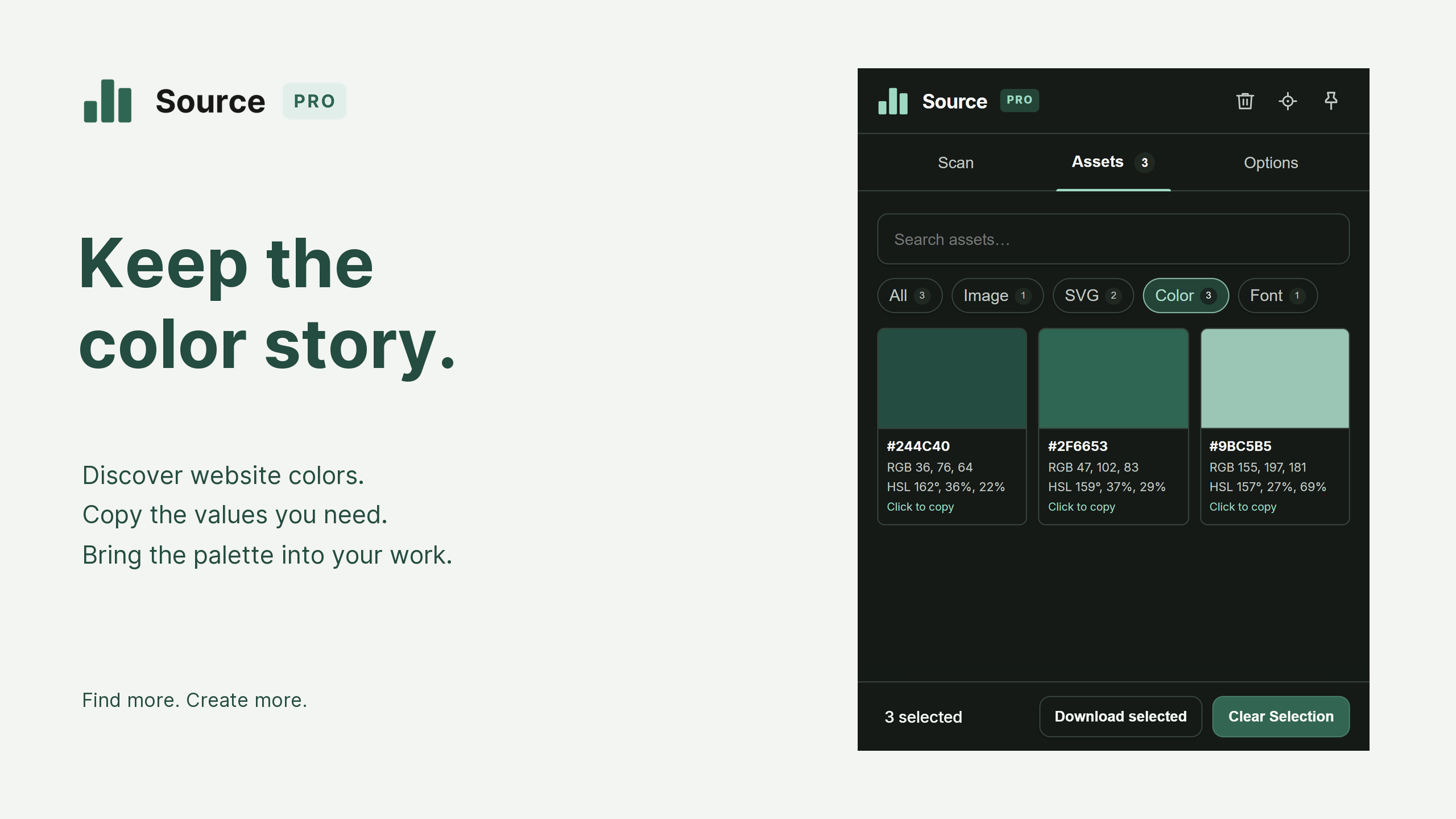Toggle the All filter chip

(x=909, y=295)
